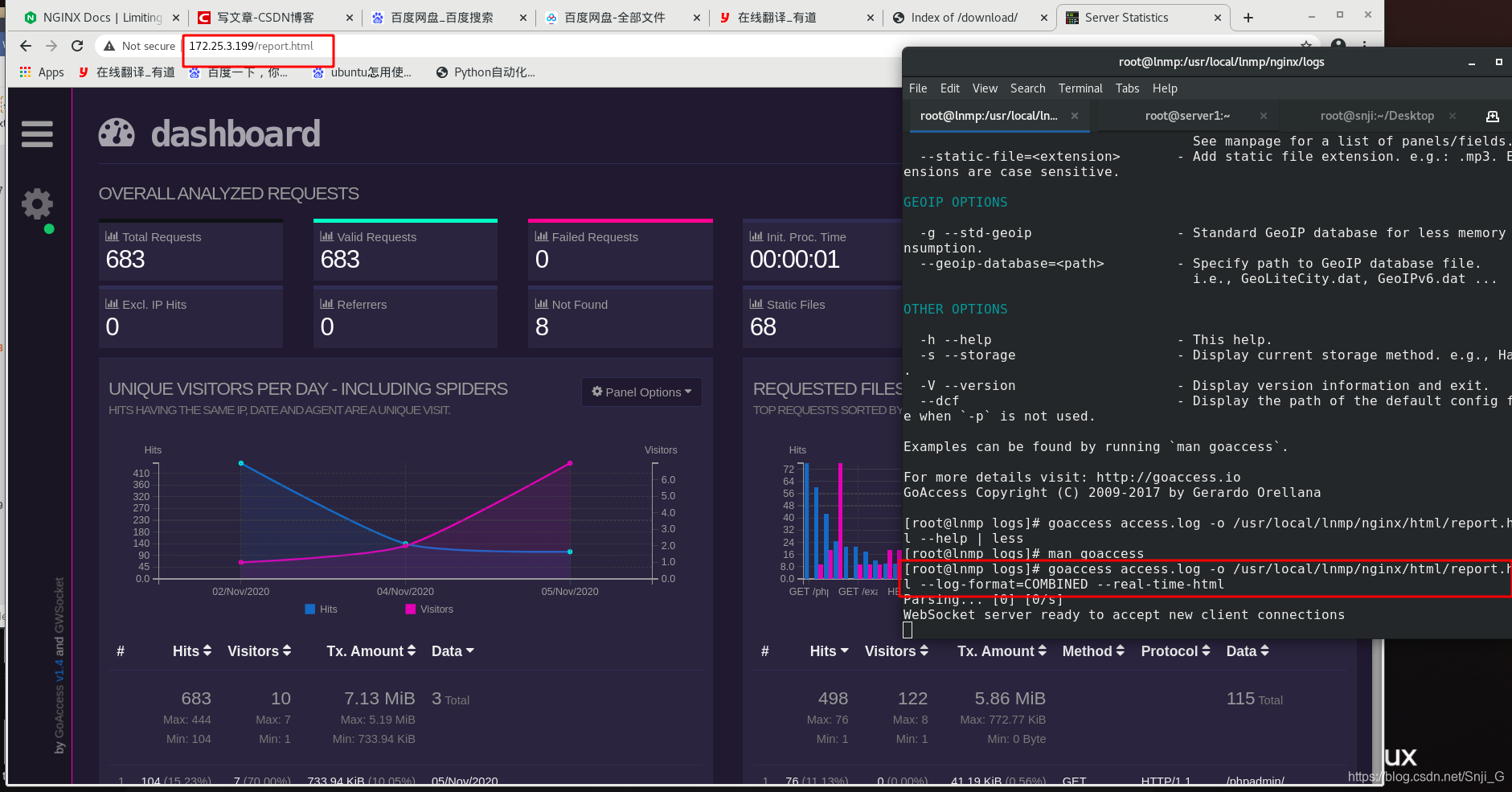Click the Not secure warning icon
The height and width of the screenshot is (792, 1512).
[x=109, y=46]
